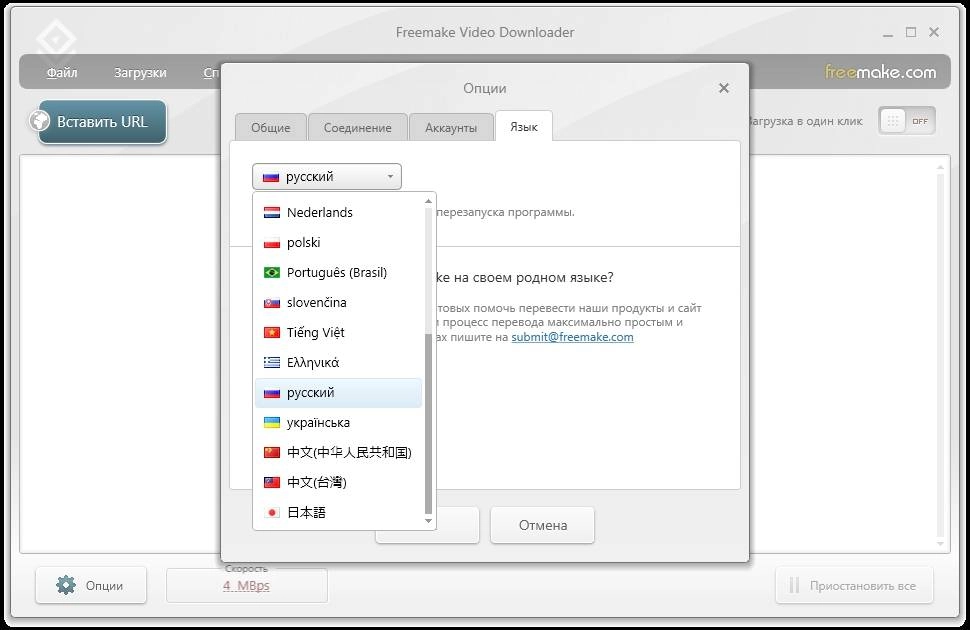Close the Опции dialog with X
Viewport: 970px width, 630px height.
tap(724, 88)
